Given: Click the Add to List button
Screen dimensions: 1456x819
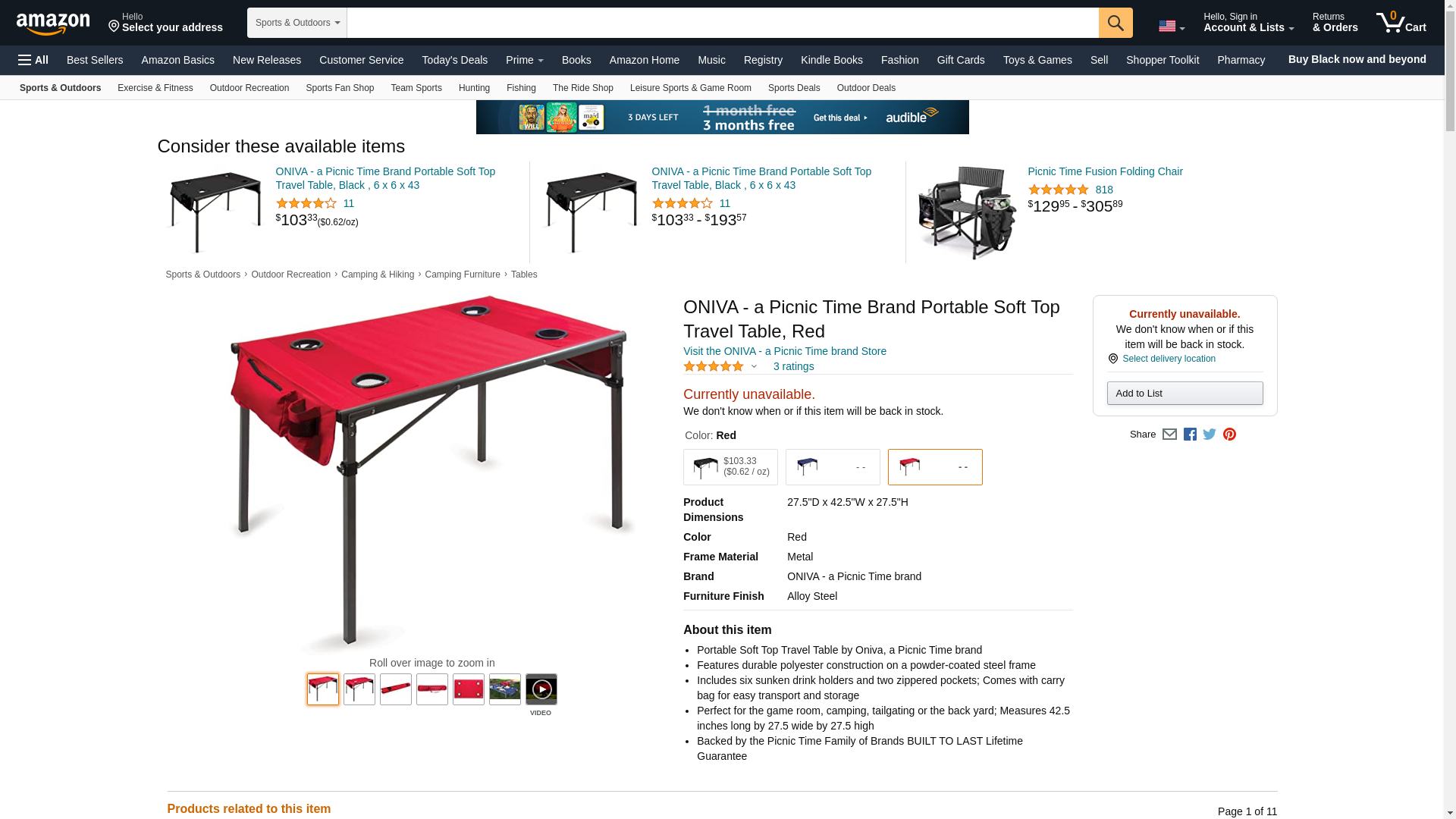Looking at the screenshot, I should [1185, 393].
